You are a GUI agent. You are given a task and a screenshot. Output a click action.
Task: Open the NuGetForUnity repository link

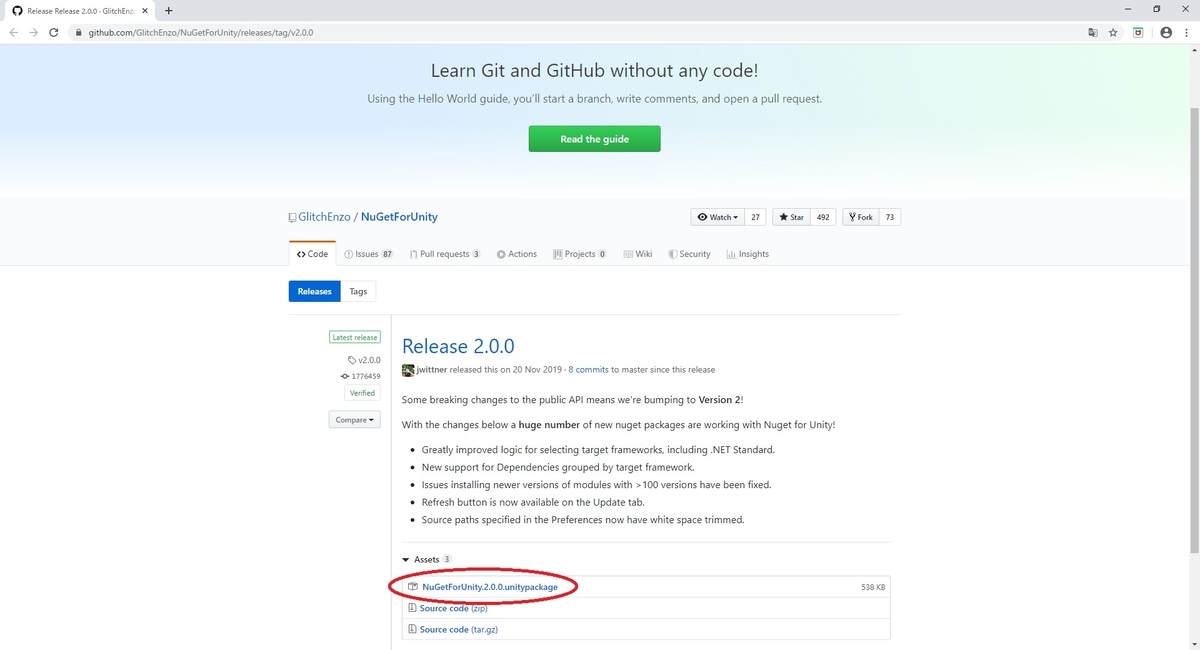pyautogui.click(x=399, y=217)
